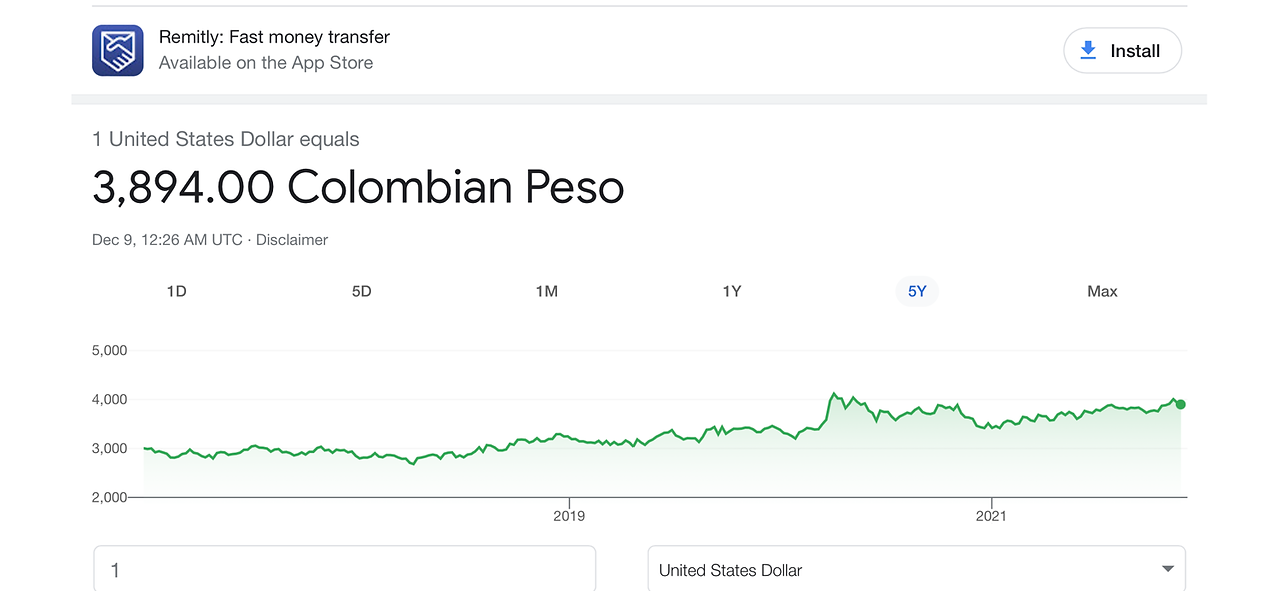Switch chart to 1Y range

(x=732, y=291)
